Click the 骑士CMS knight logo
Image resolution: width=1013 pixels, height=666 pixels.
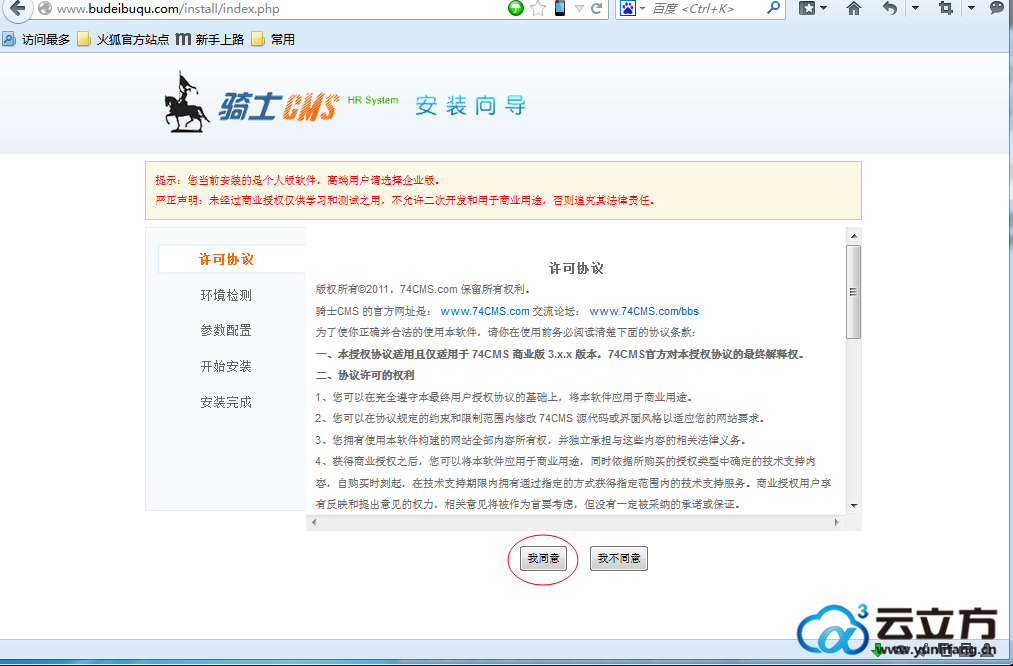(x=250, y=103)
